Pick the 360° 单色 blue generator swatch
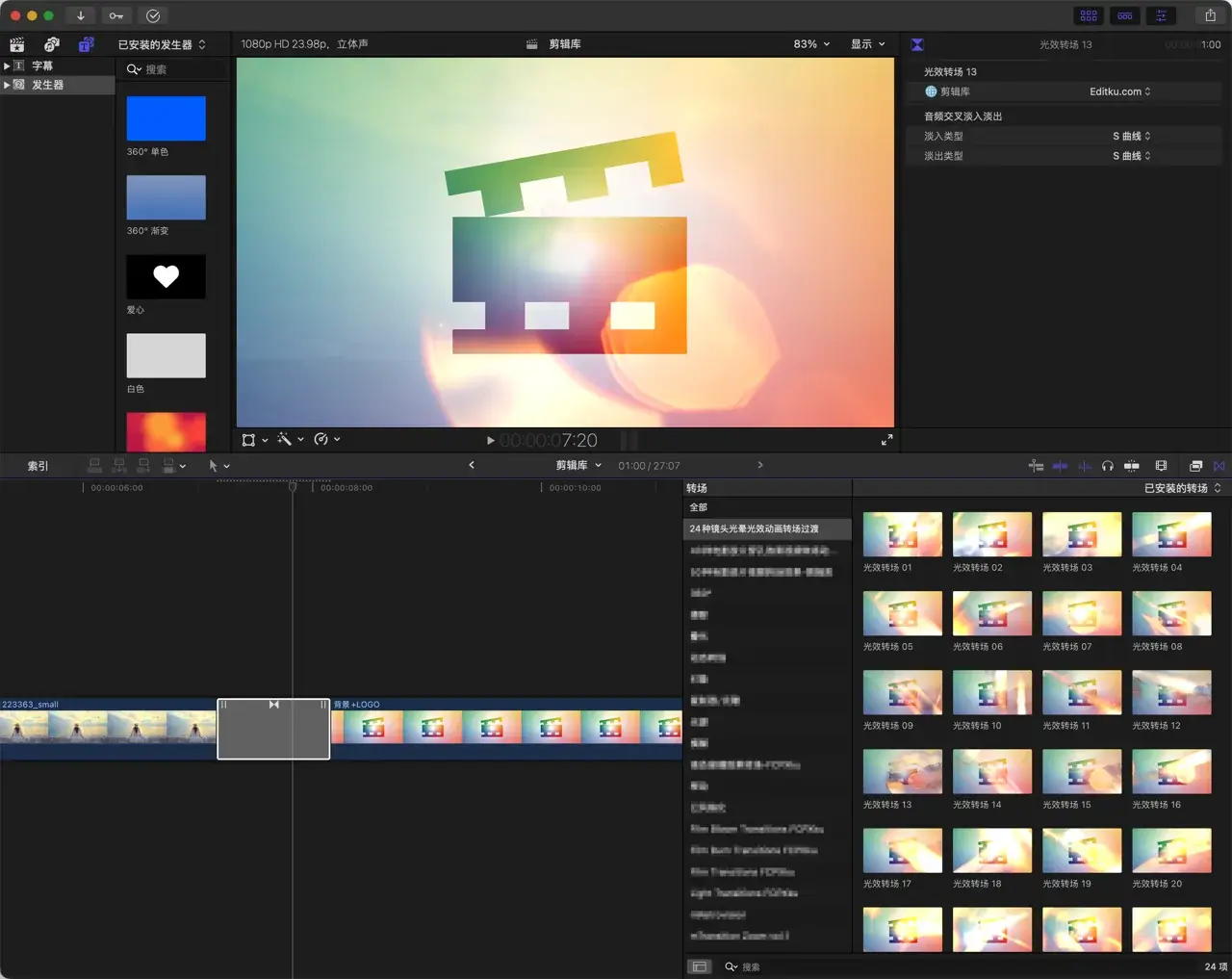The width and height of the screenshot is (1232, 979). 166,118
